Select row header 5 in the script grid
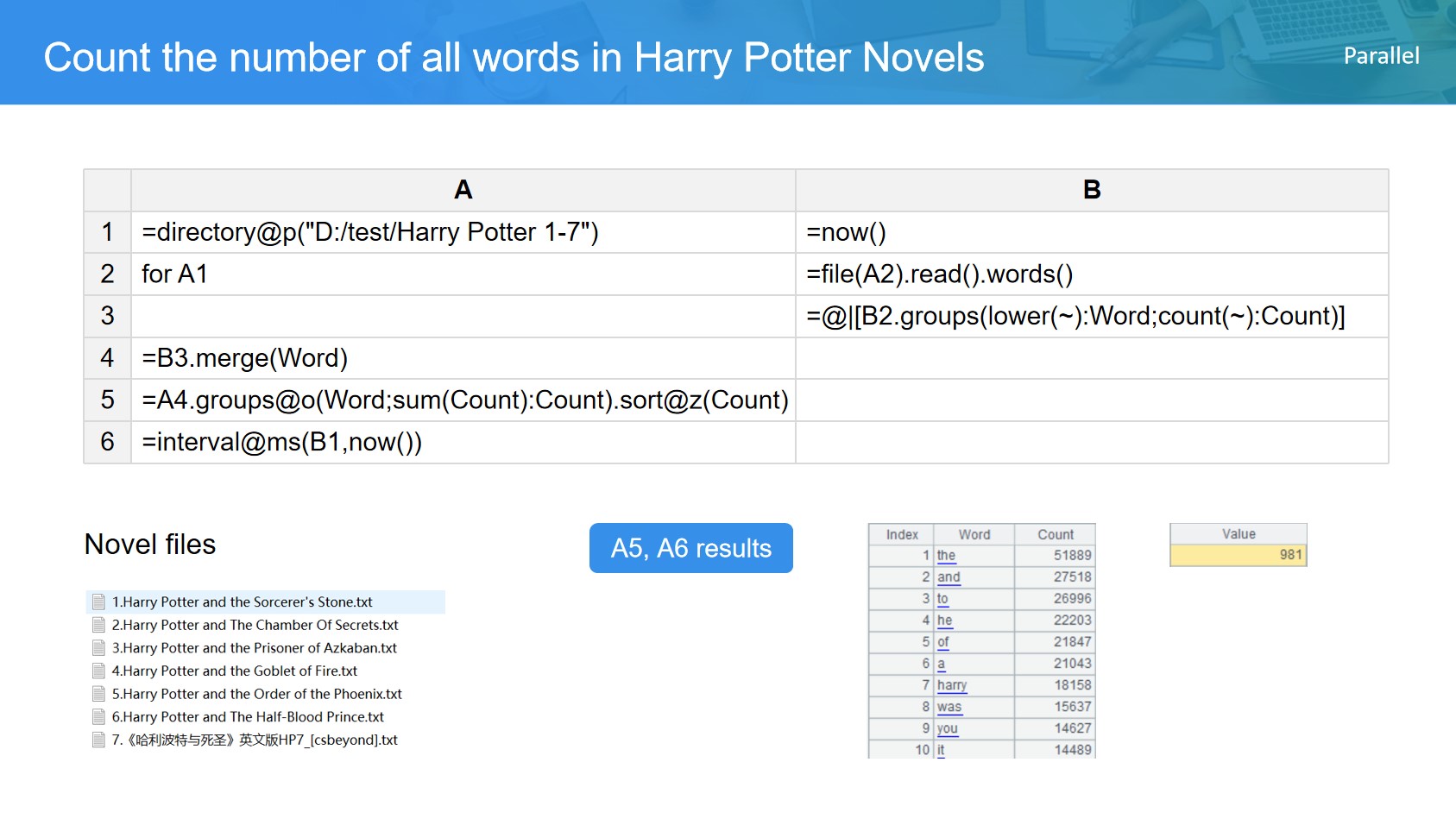Image resolution: width=1456 pixels, height=819 pixels. pos(107,400)
